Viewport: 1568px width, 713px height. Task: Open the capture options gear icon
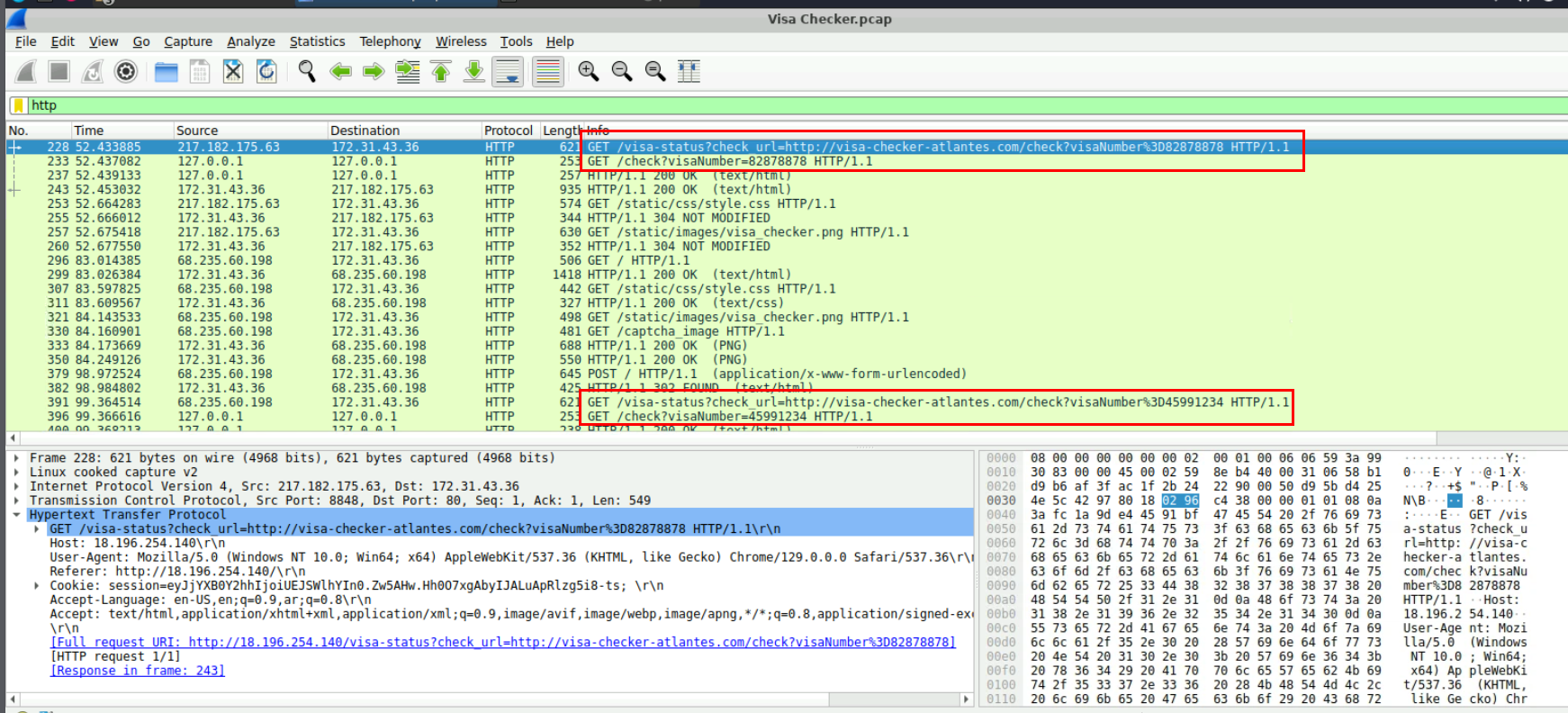(x=126, y=72)
